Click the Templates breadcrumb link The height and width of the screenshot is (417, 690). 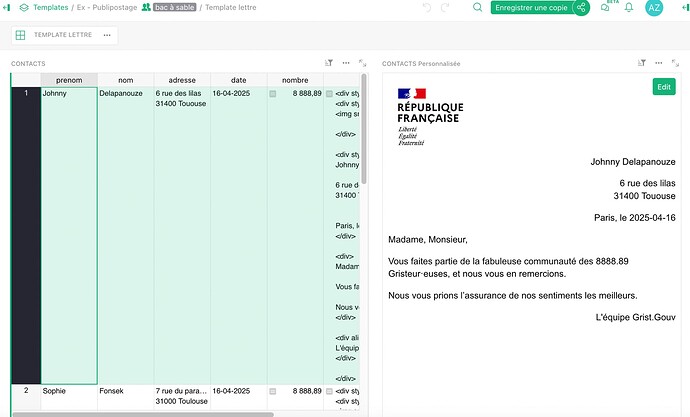pyautogui.click(x=51, y=7)
